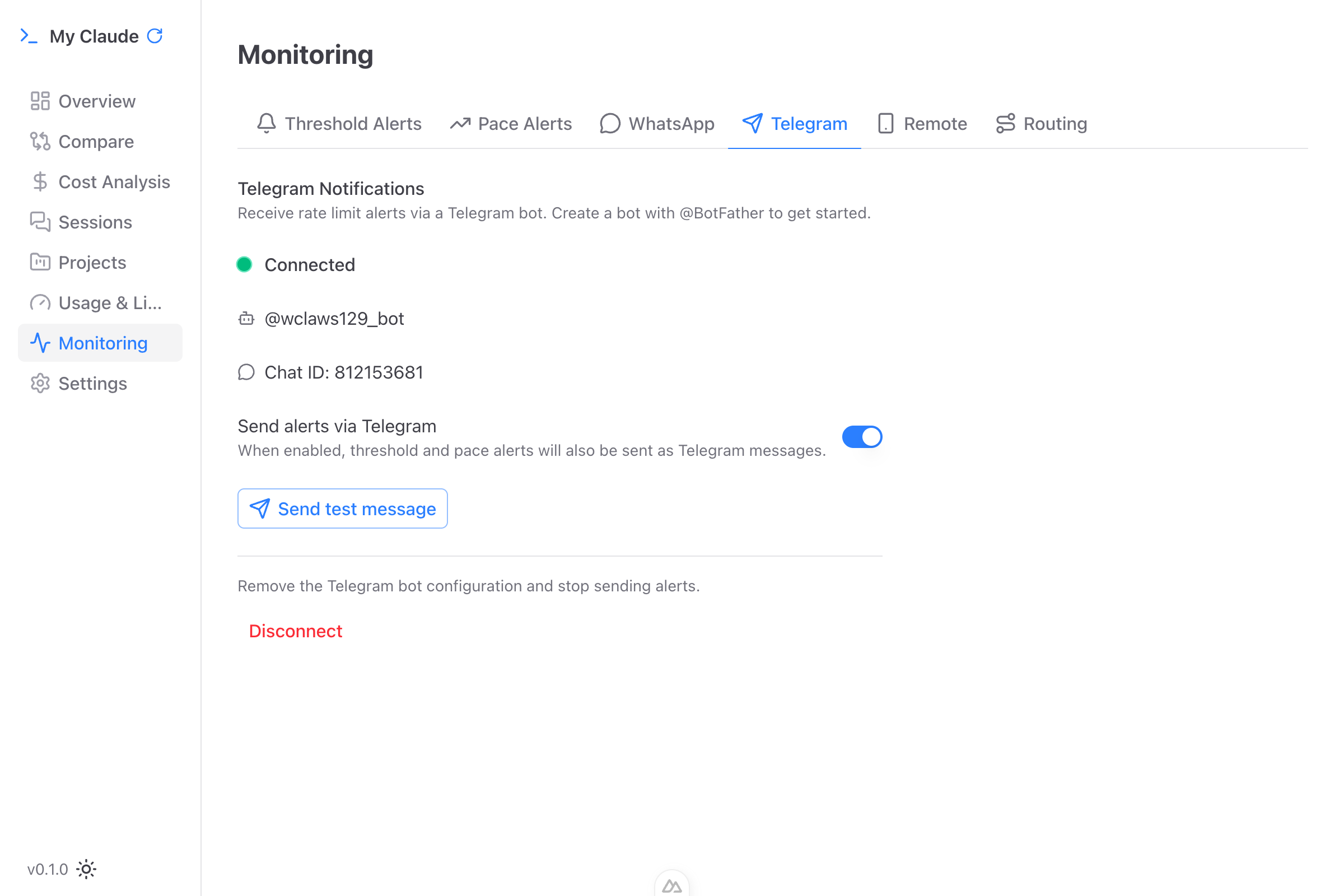Click the Connected status label
The width and height of the screenshot is (1344, 896).
pos(310,264)
